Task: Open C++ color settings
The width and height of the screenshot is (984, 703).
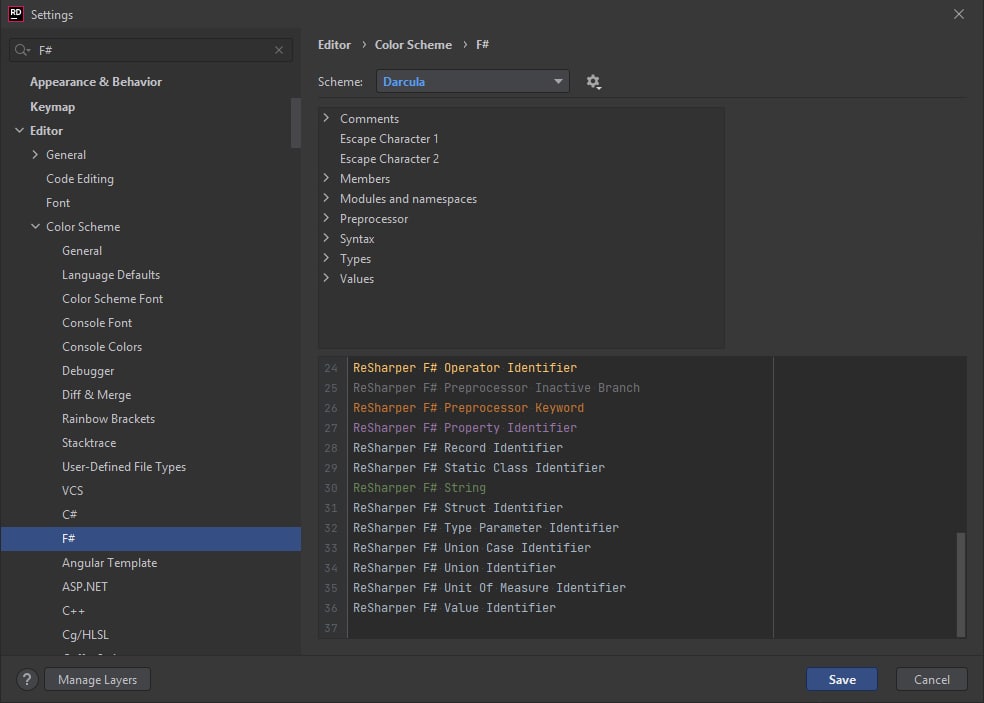Action: [73, 611]
